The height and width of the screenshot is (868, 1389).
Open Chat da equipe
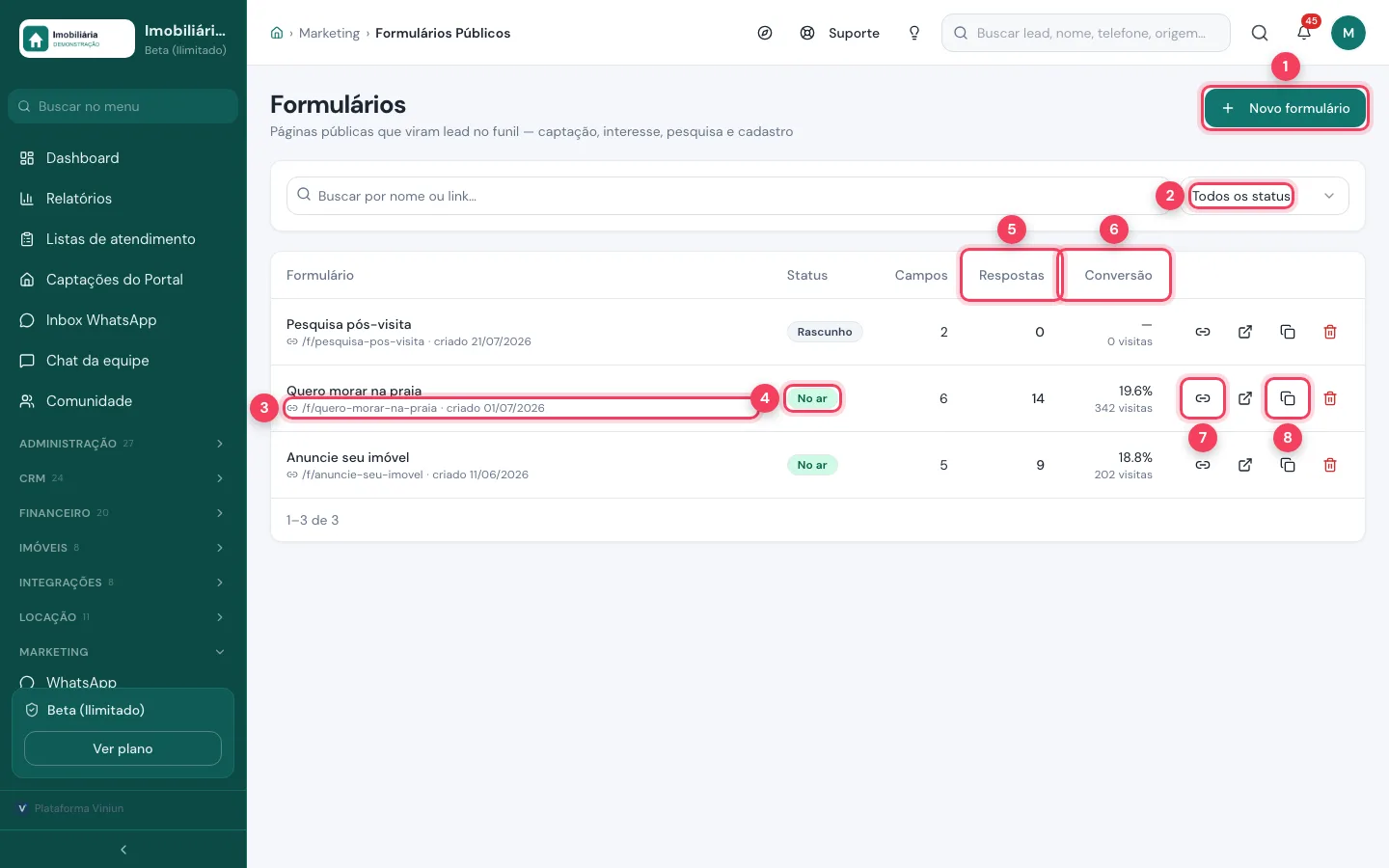click(x=123, y=361)
